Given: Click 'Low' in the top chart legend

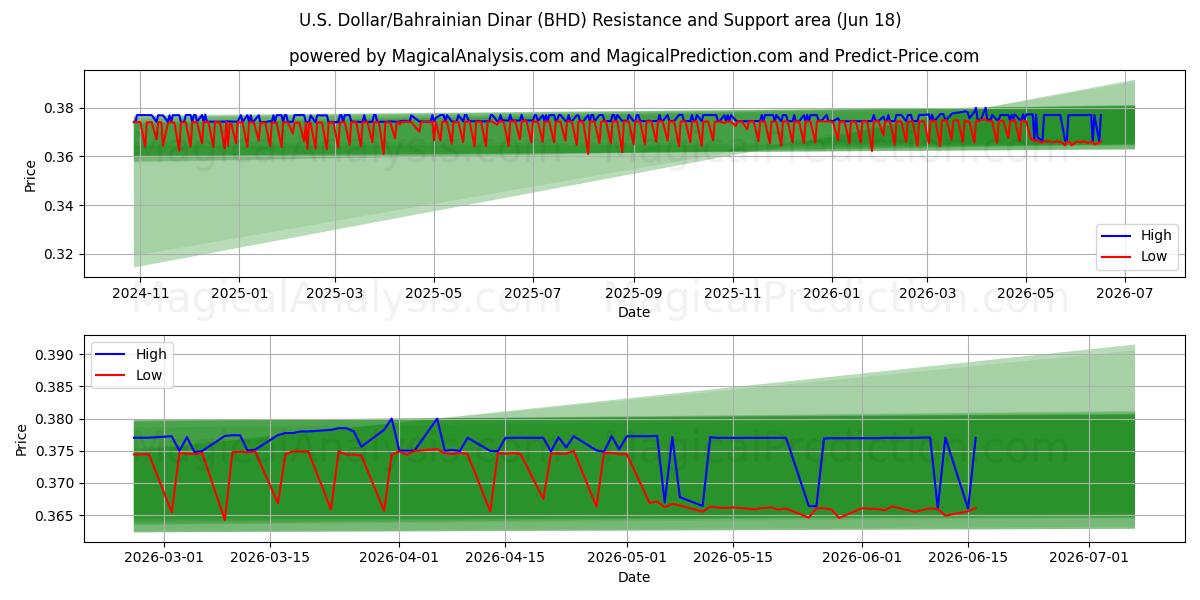Looking at the screenshot, I should (1153, 256).
